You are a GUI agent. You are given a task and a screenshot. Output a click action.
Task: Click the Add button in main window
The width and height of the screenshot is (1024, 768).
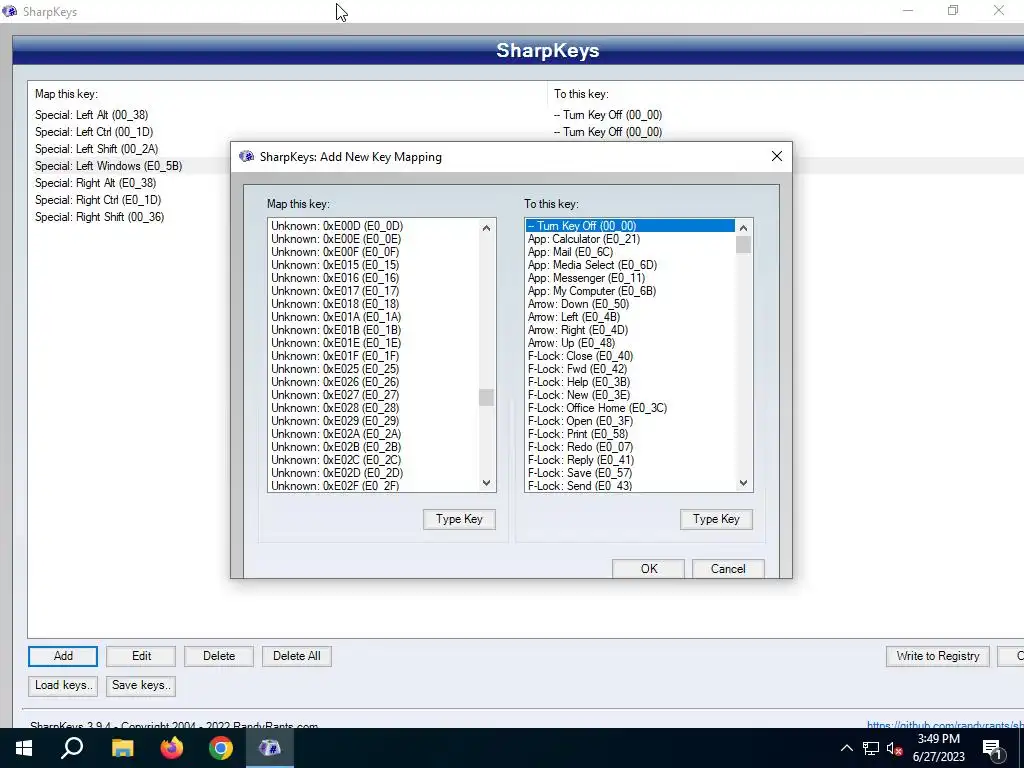point(63,656)
